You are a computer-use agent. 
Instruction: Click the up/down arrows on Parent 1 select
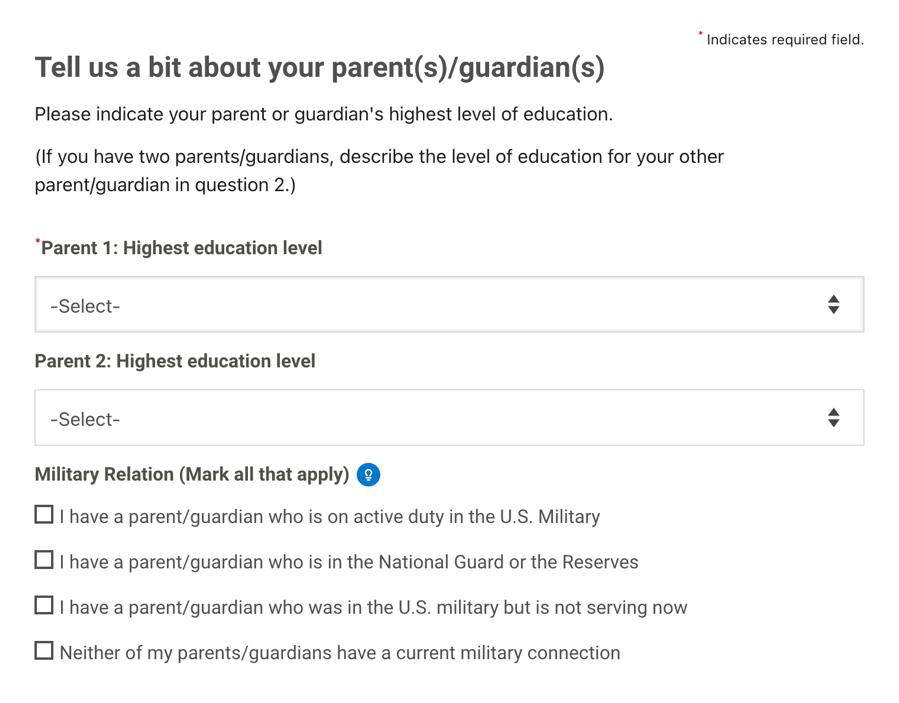(x=833, y=304)
